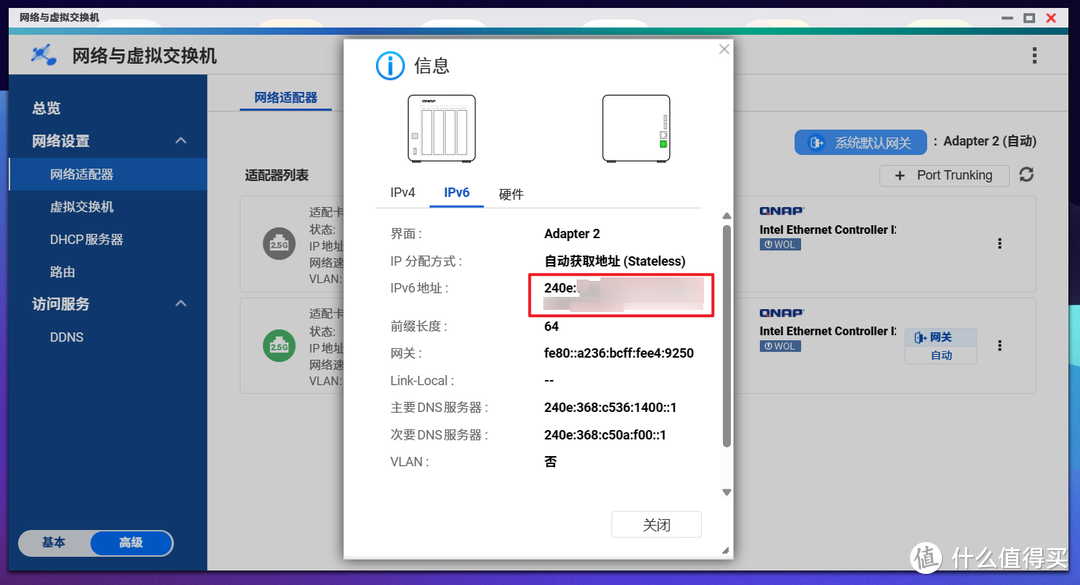Click secondary DNS value 240e:368:c50a:f00::1

click(605, 435)
